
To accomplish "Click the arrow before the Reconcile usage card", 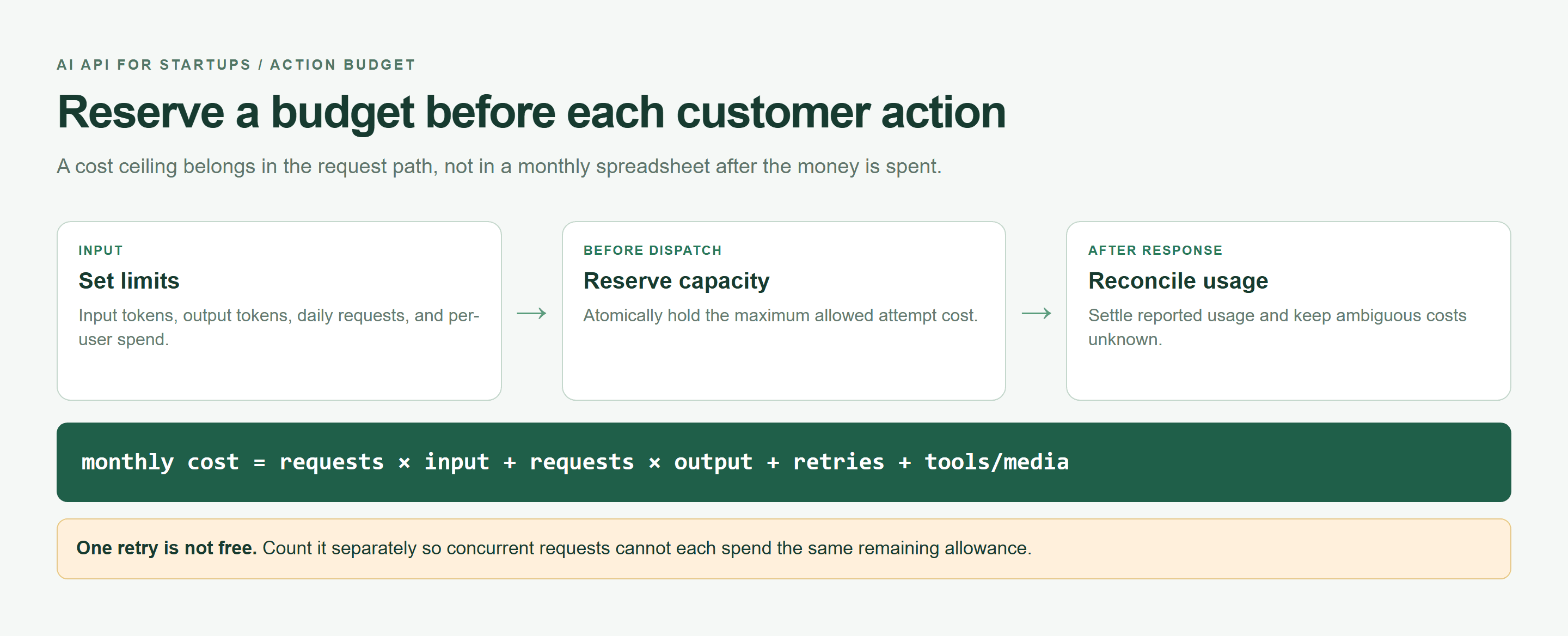I will (x=1036, y=314).
